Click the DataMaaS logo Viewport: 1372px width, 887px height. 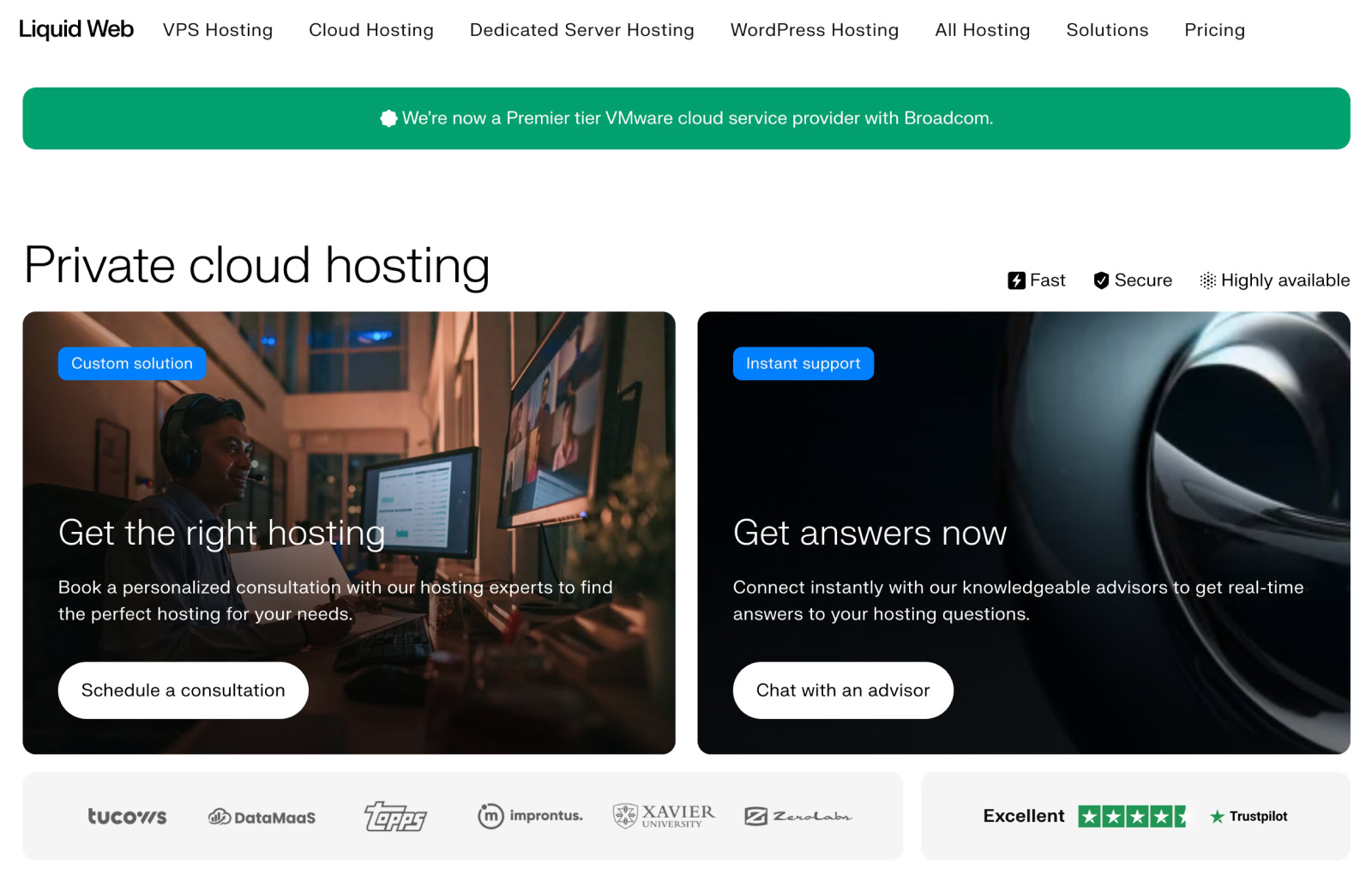[261, 816]
